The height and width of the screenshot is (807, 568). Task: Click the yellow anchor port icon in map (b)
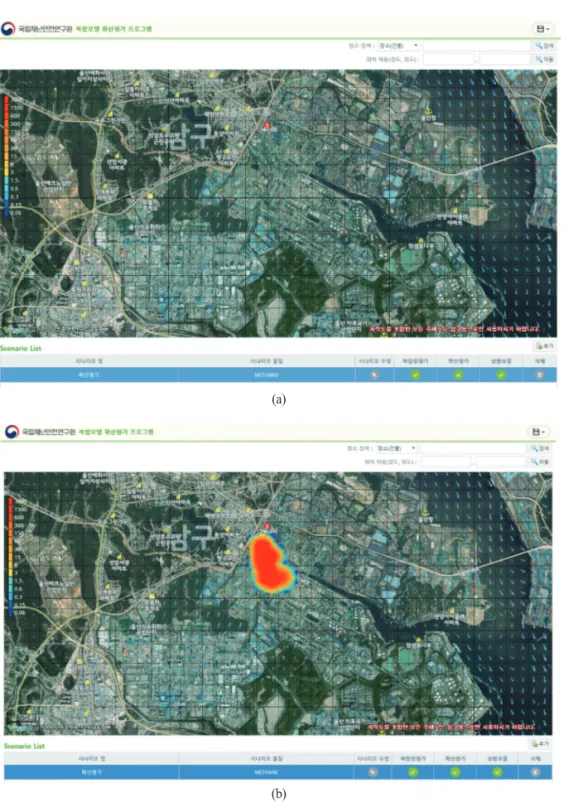pos(425,513)
